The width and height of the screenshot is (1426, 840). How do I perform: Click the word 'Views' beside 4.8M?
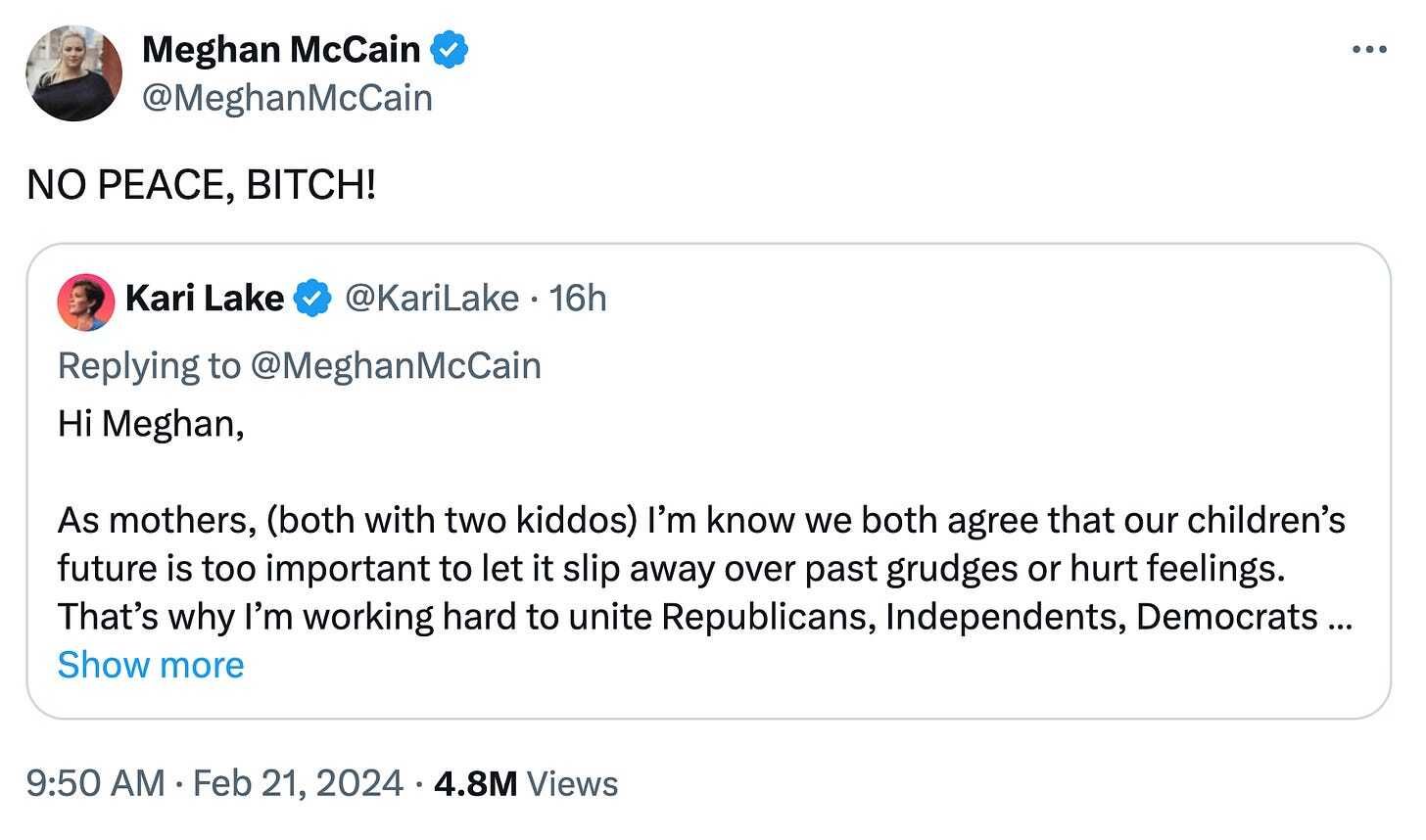573,783
